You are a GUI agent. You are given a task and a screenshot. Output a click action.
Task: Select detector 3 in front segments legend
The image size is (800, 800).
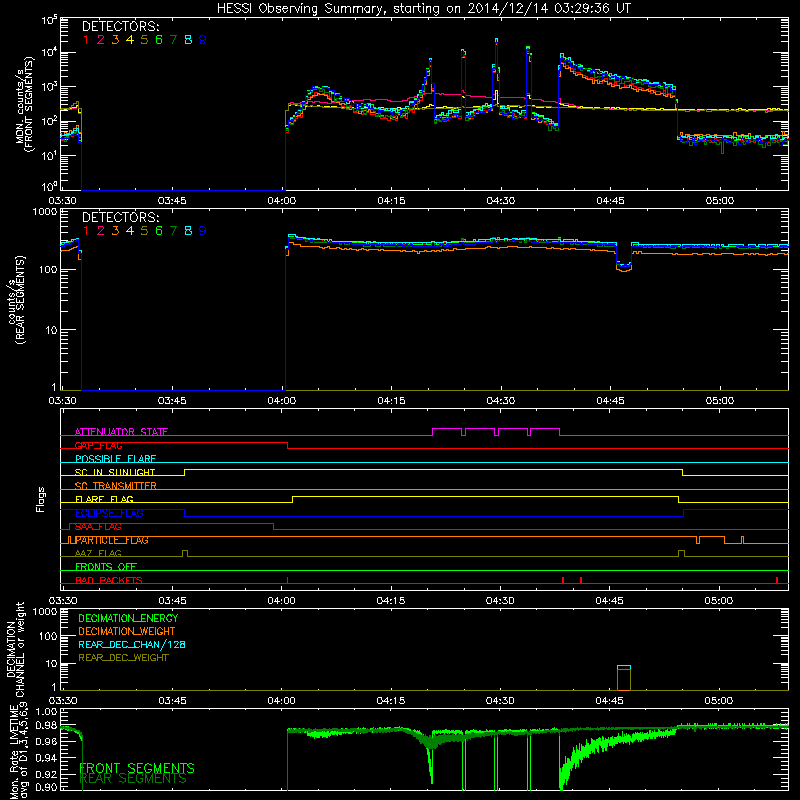tap(115, 40)
